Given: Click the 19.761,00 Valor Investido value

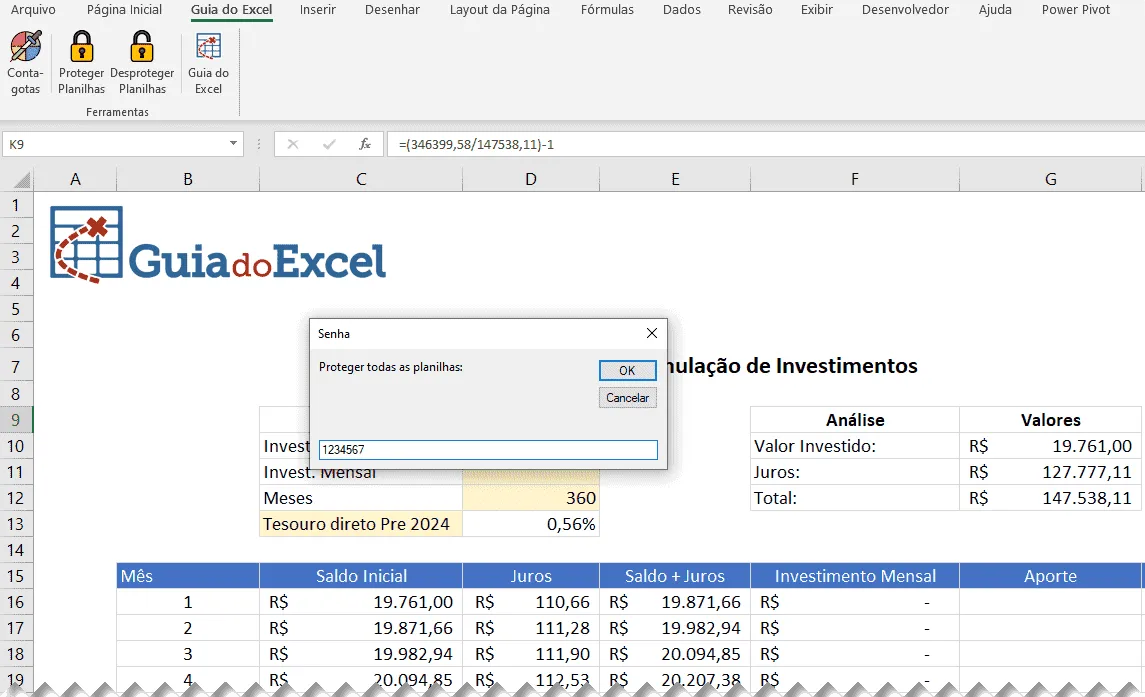Looking at the screenshot, I should point(1051,446).
